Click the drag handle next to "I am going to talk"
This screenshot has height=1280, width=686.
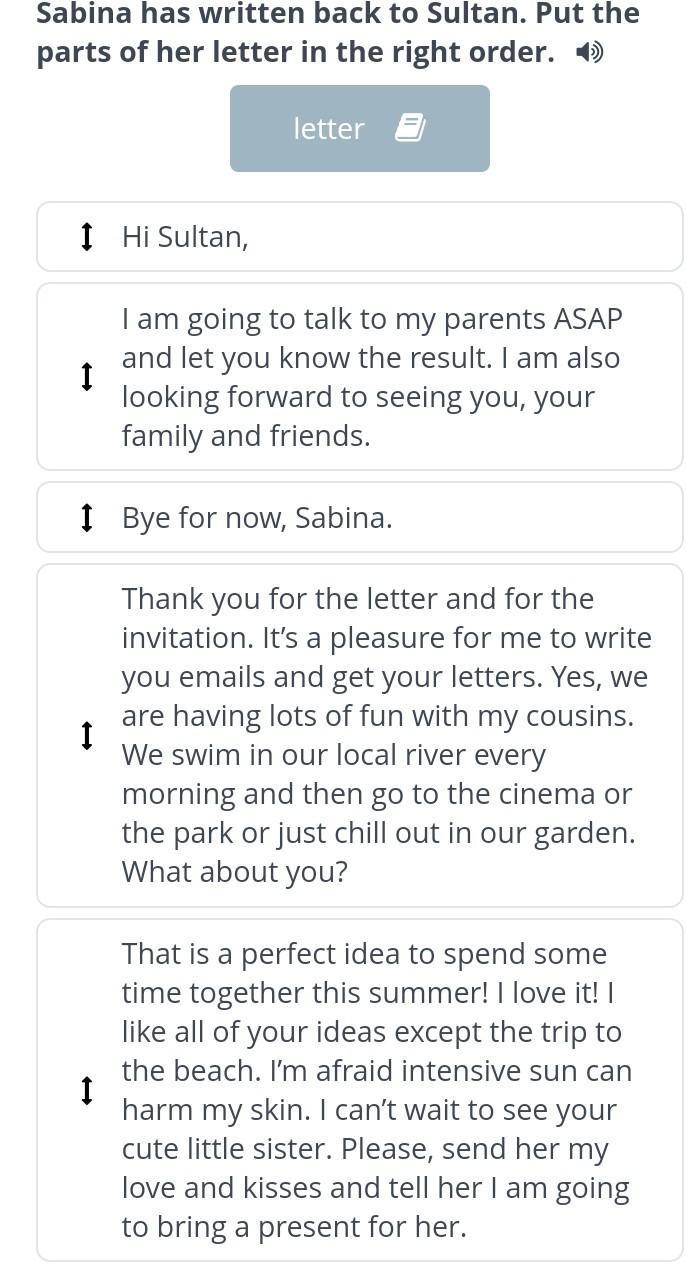pos(87,377)
